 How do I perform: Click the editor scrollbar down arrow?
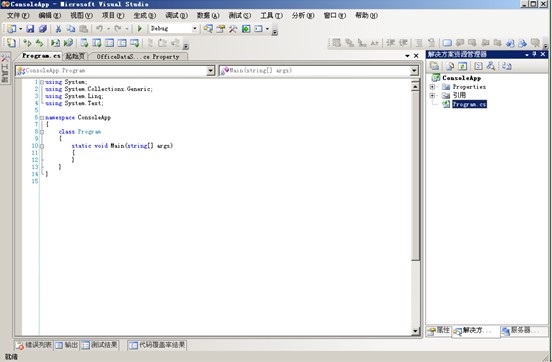pyautogui.click(x=415, y=331)
